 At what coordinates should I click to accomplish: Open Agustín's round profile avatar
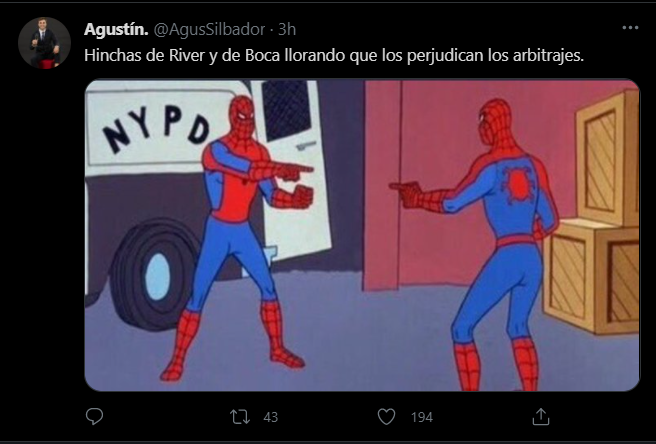click(44, 43)
